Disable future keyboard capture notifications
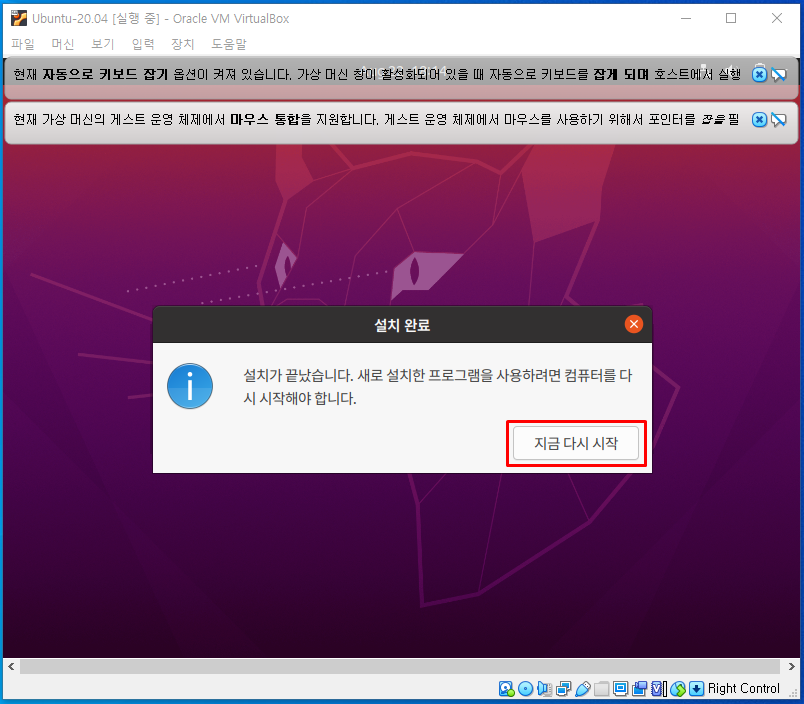Image resolution: width=804 pixels, height=704 pixels. pyautogui.click(x=780, y=74)
